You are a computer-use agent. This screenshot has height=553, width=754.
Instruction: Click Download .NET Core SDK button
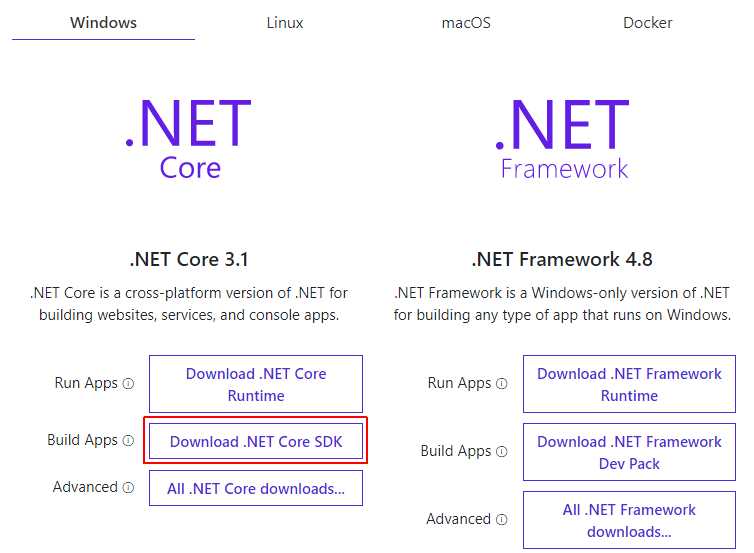click(256, 441)
